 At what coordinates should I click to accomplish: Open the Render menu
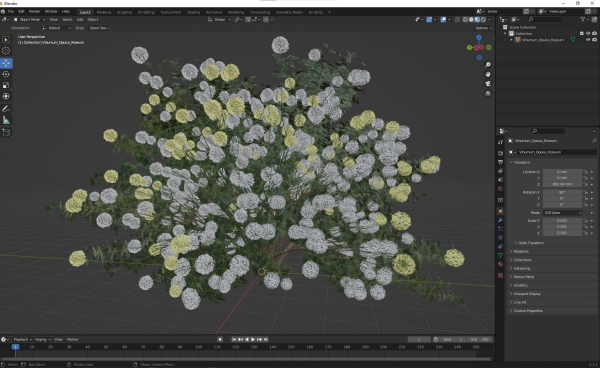click(34, 11)
